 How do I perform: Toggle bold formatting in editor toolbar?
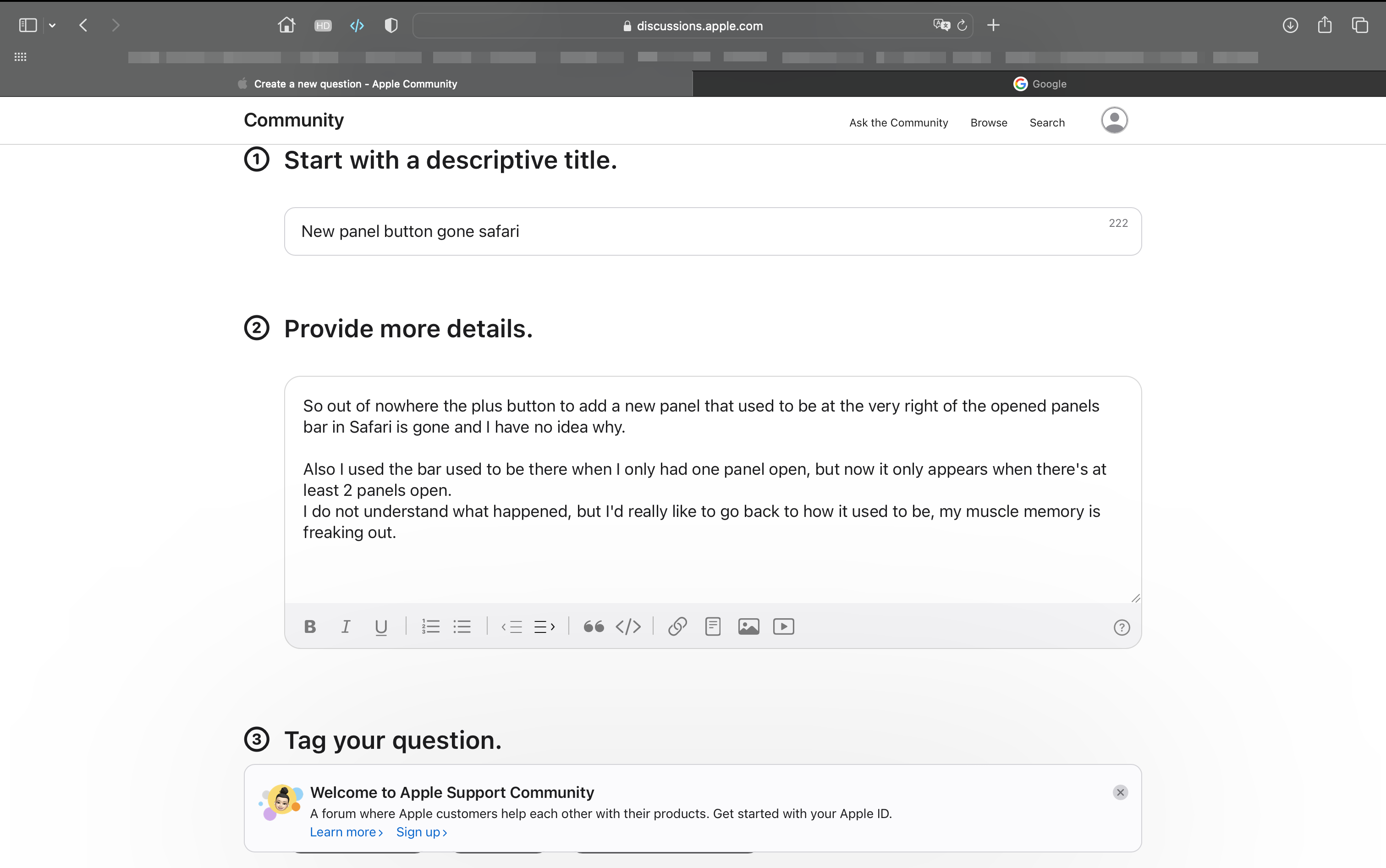coord(310,626)
